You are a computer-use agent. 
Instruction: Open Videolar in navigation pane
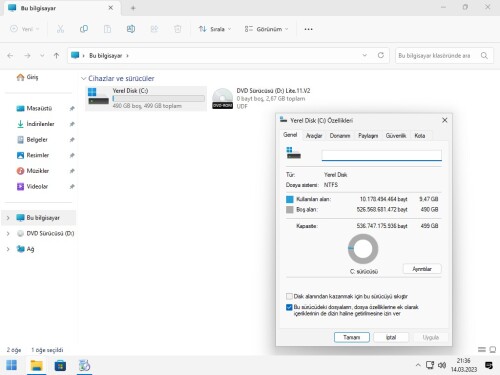click(32, 187)
